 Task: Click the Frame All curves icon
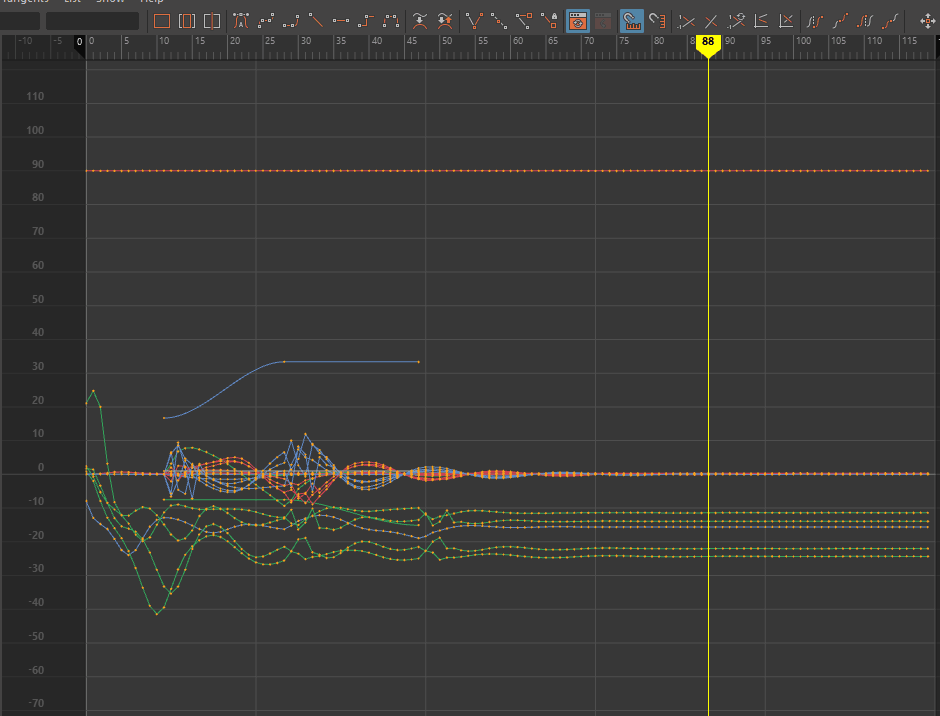pyautogui.click(x=162, y=22)
